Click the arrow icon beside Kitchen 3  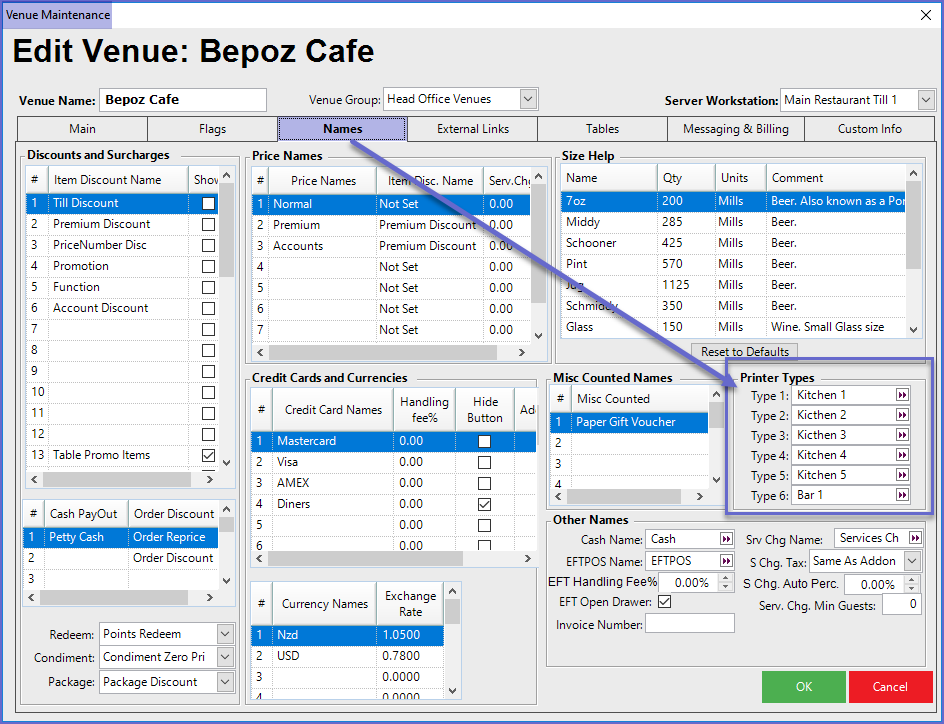point(903,435)
